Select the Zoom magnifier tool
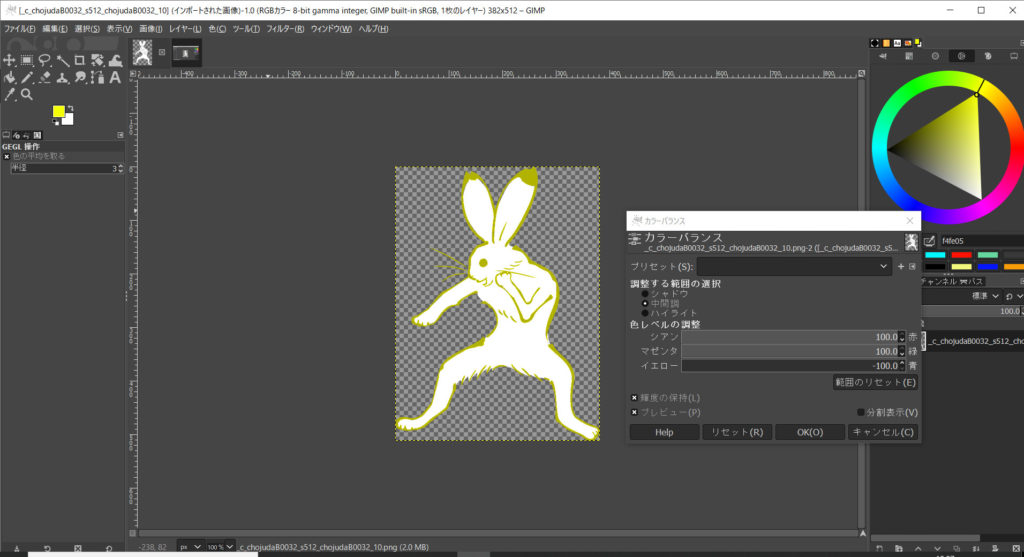1024x557 pixels. (27, 95)
